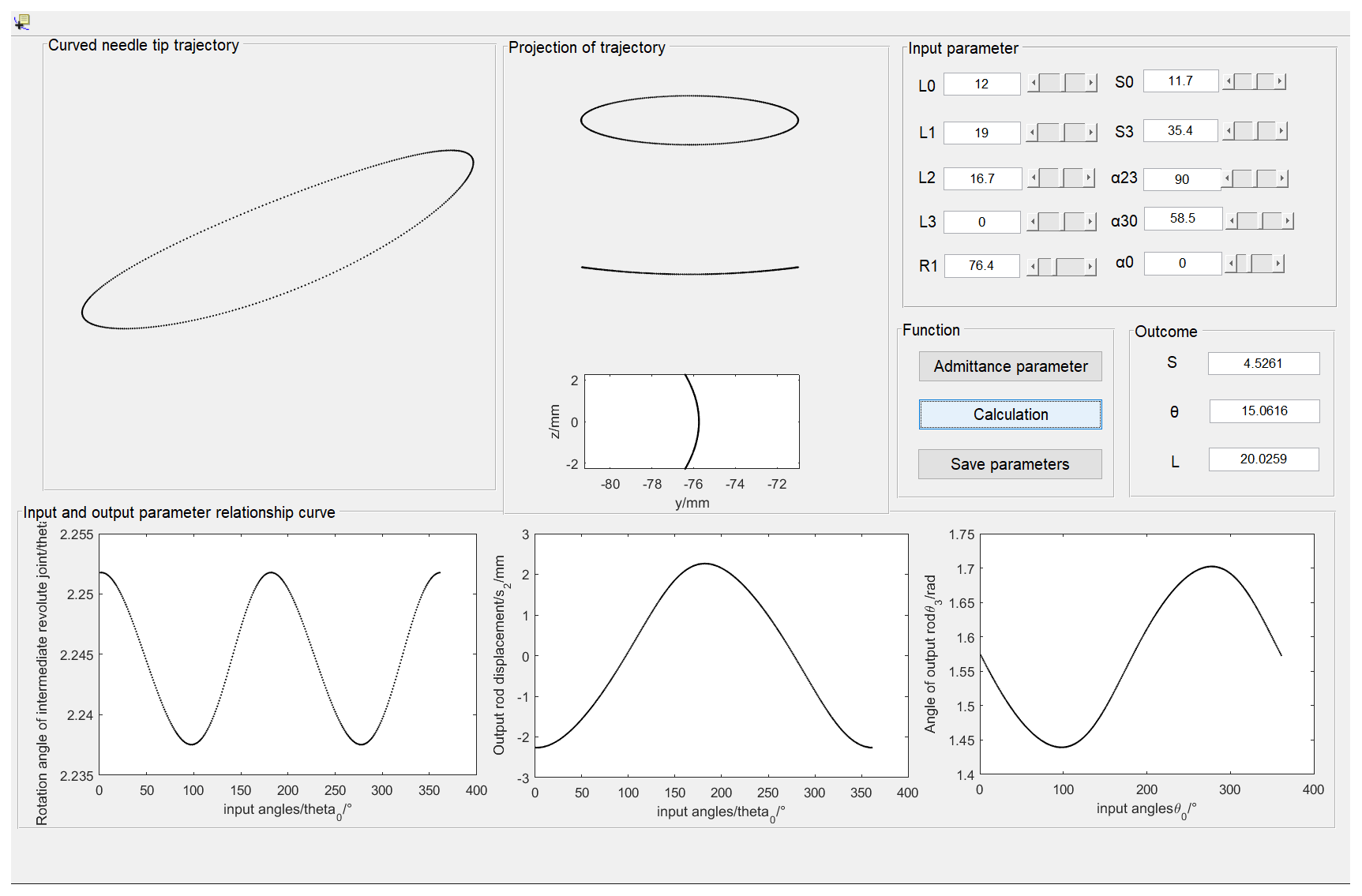This screenshot has width=1362, height=896.
Task: Click the α23 slider's right arrow
Action: (1282, 179)
